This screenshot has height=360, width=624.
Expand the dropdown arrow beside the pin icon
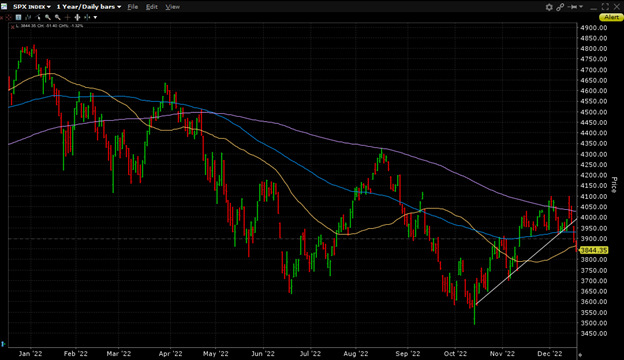tap(581, 6)
